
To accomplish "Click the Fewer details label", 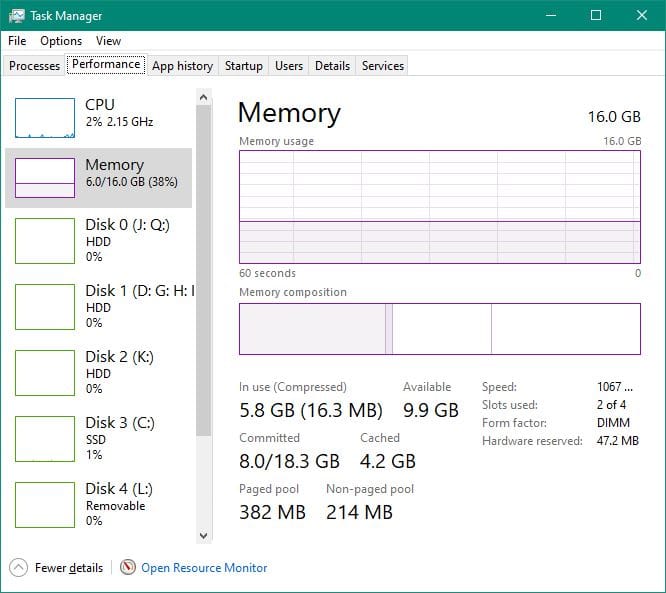I will coord(69,568).
